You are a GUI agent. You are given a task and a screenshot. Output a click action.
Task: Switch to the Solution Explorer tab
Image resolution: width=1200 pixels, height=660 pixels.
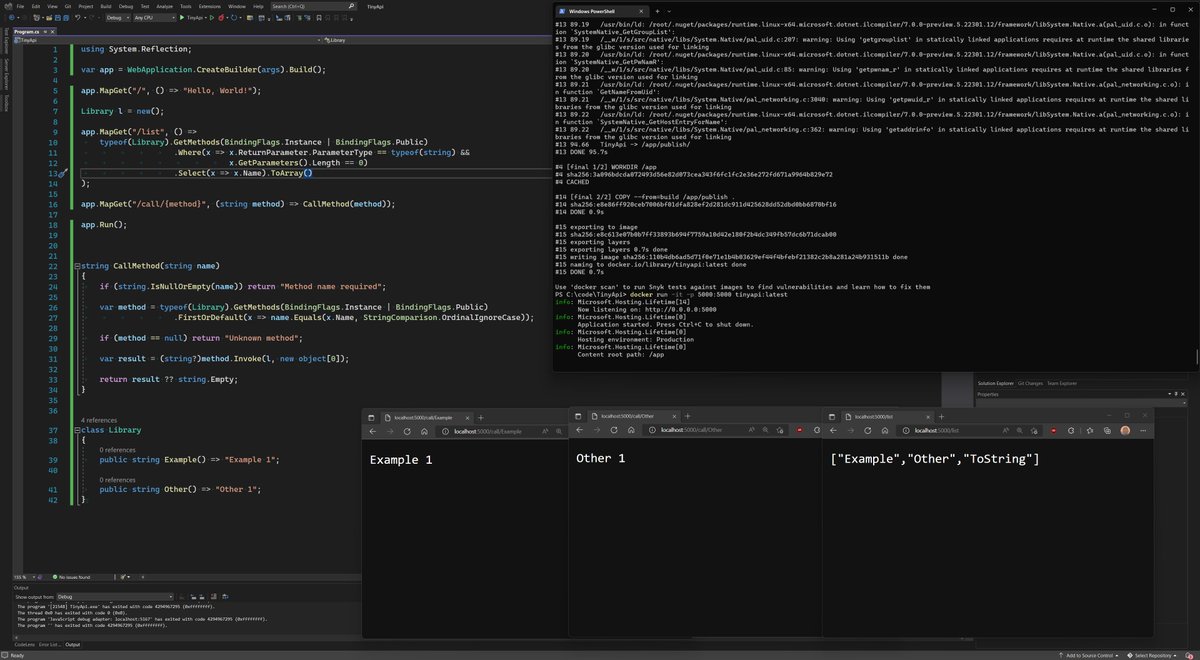(x=997, y=383)
